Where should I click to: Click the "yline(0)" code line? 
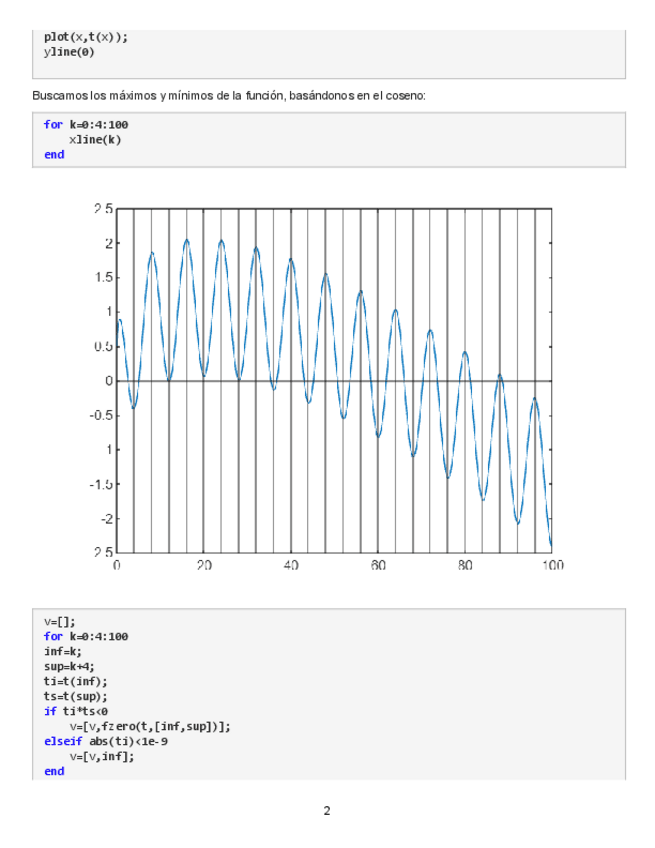(69, 51)
